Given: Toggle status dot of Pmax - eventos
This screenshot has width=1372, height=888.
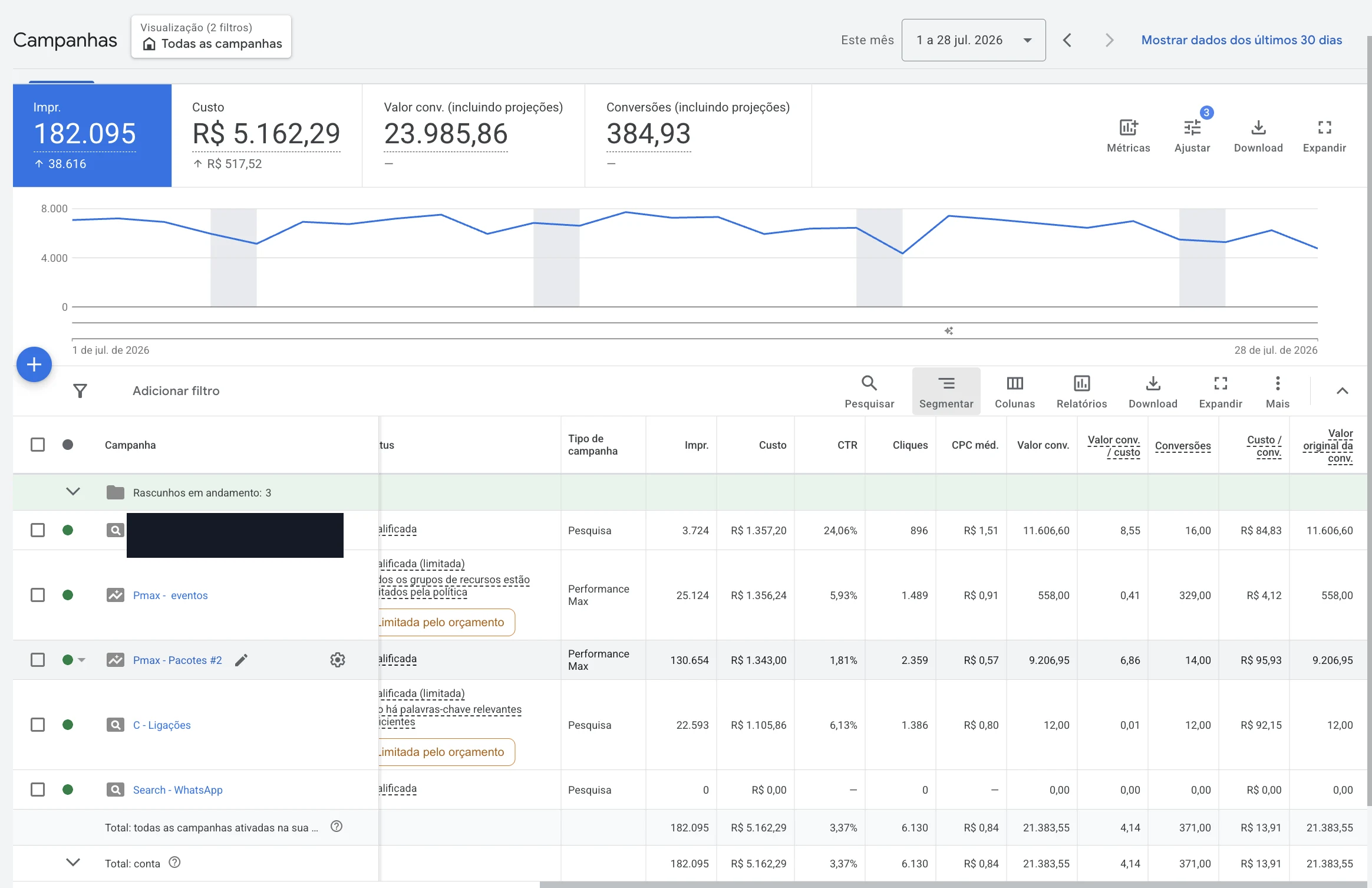Looking at the screenshot, I should [68, 595].
